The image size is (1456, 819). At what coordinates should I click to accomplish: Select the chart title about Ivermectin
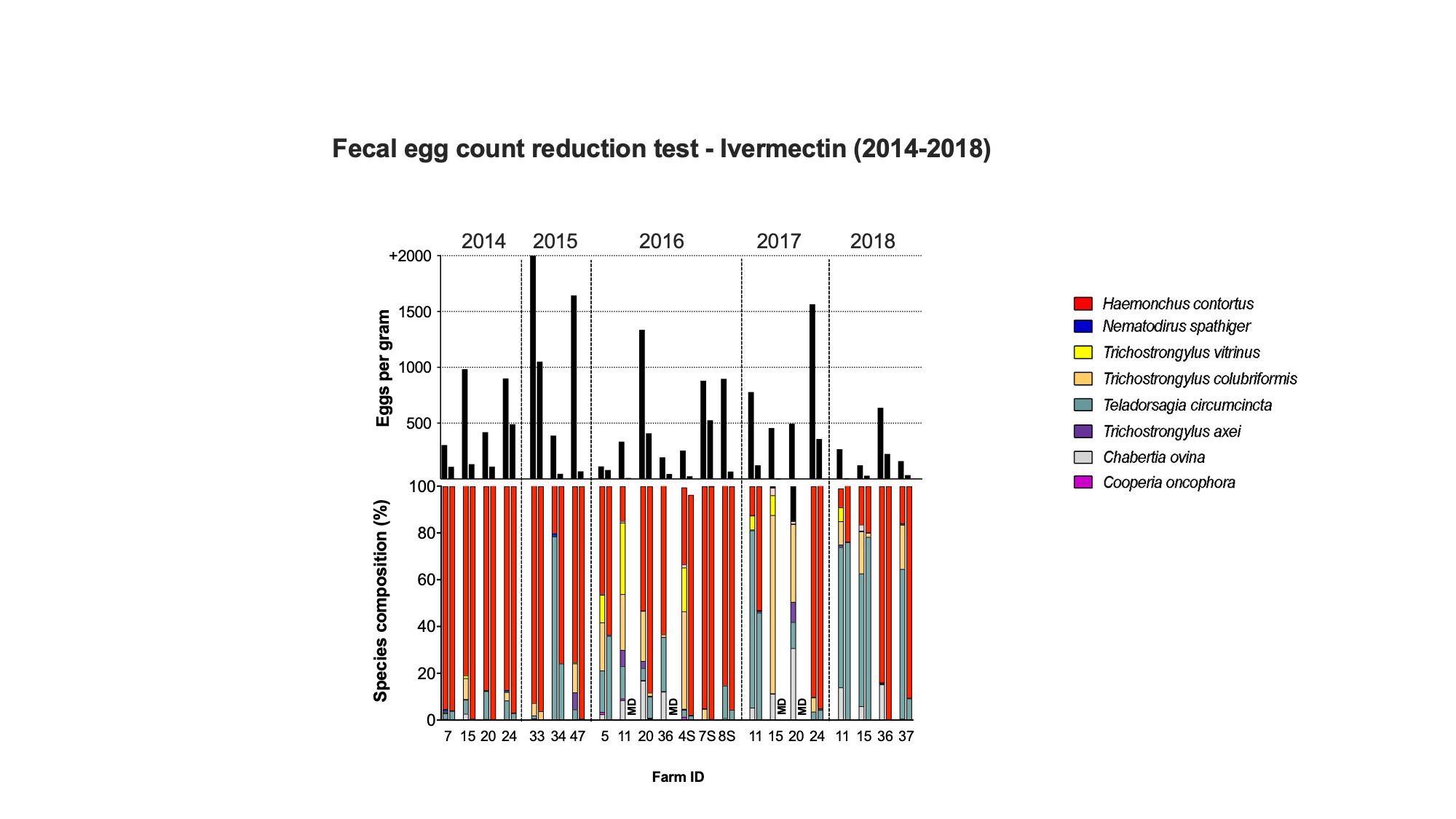coord(661,149)
